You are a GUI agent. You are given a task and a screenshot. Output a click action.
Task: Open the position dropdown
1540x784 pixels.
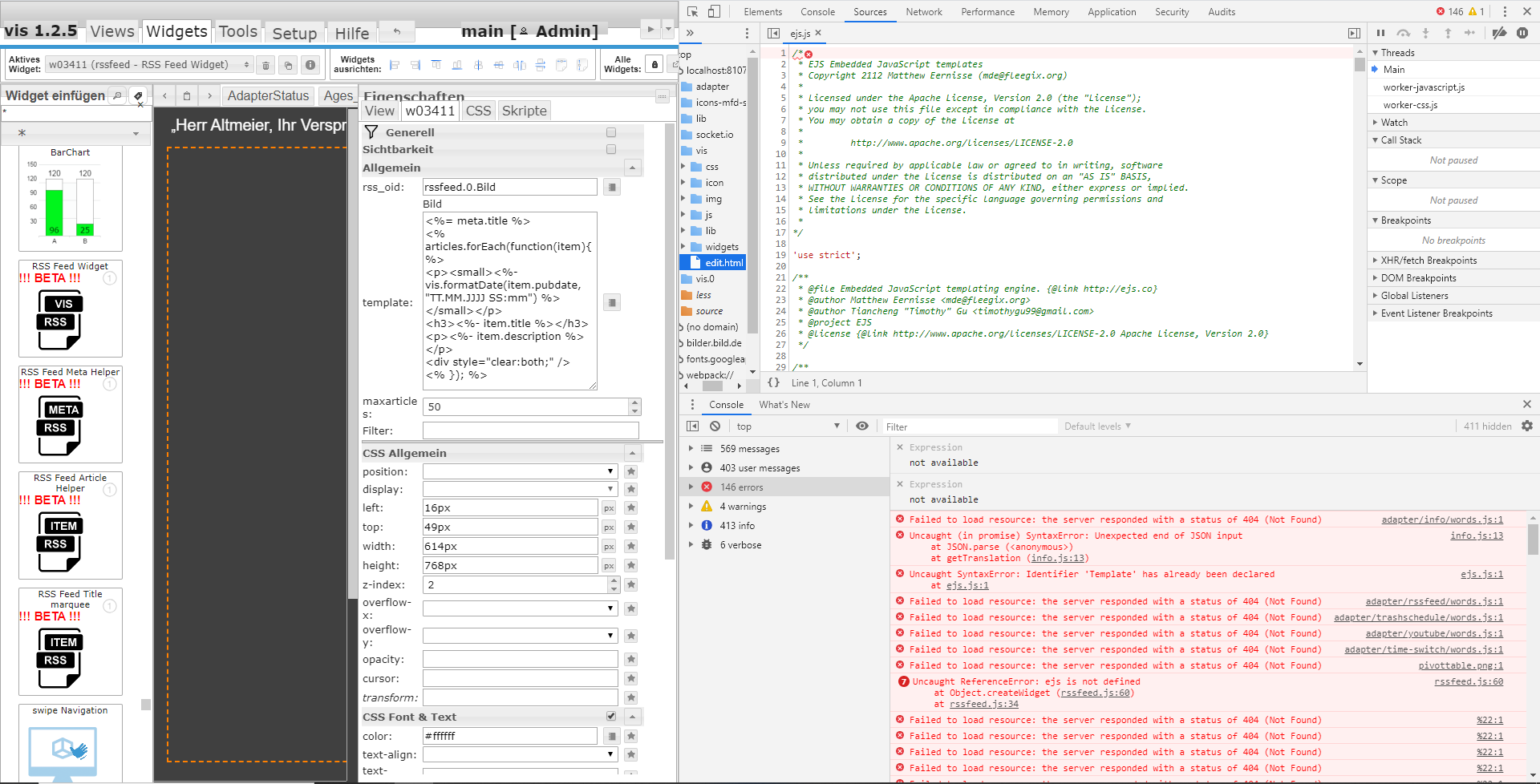(521, 471)
